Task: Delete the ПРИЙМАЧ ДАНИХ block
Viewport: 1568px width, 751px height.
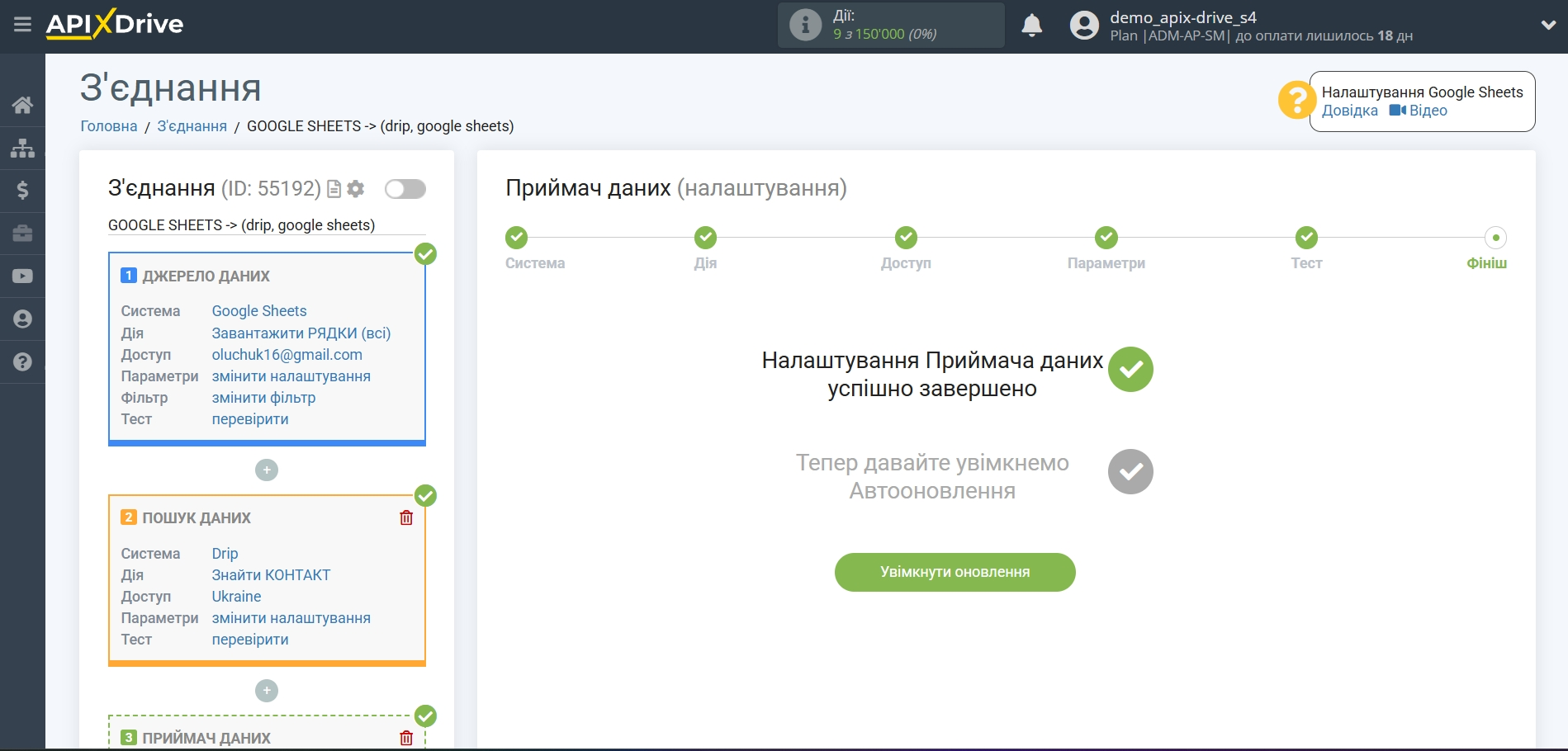Action: pos(406,738)
